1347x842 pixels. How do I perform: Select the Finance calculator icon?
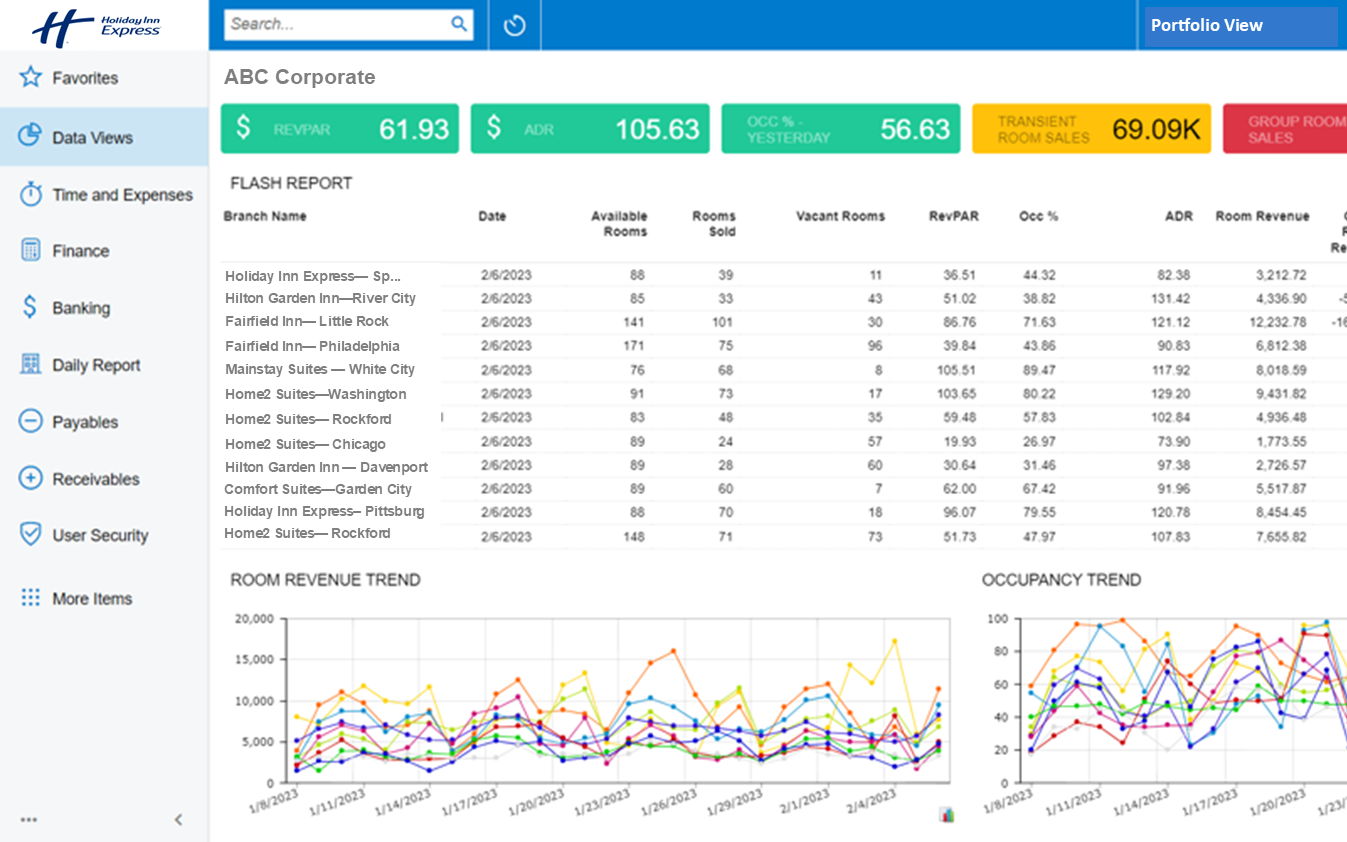click(31, 250)
